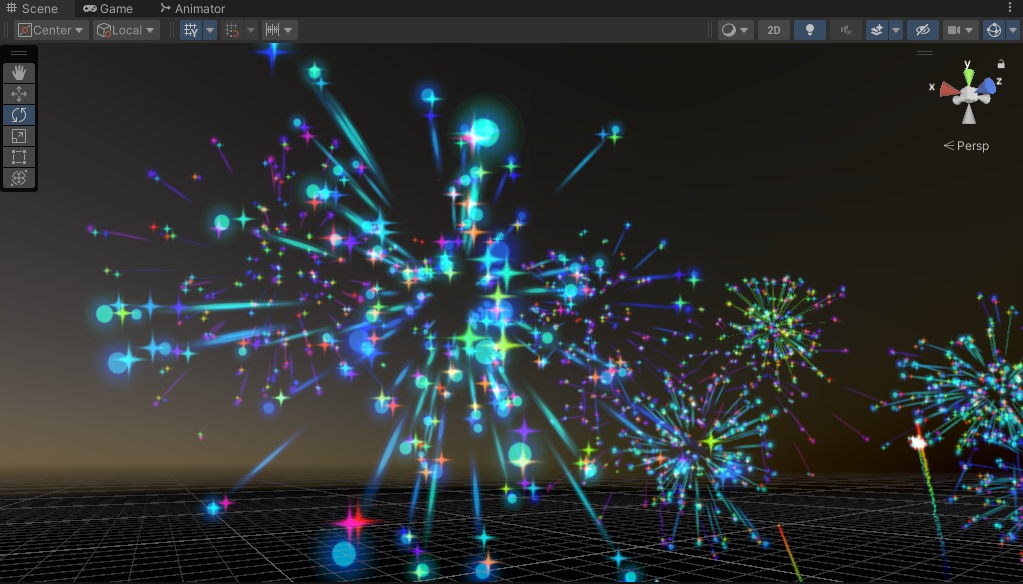The width and height of the screenshot is (1023, 584).
Task: Switch to the Game tab
Action: coord(108,8)
